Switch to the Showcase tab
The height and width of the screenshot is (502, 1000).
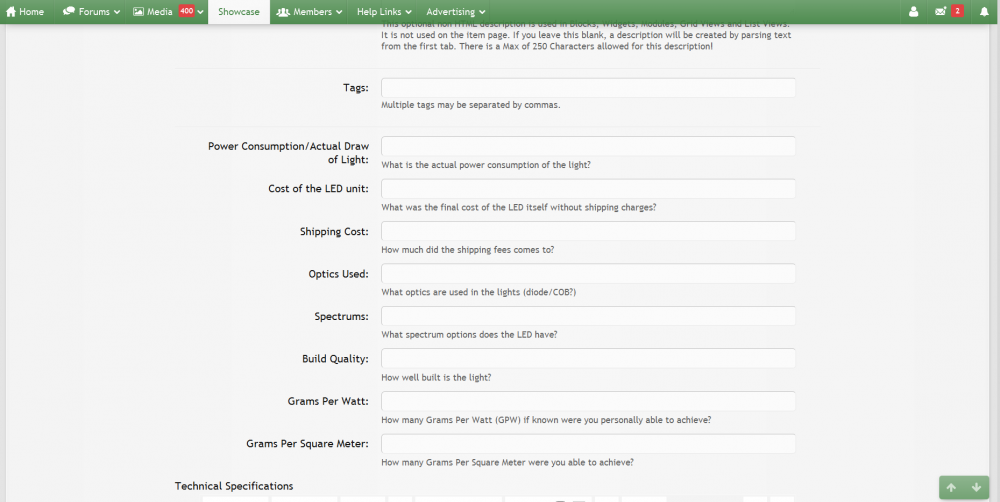pos(238,12)
